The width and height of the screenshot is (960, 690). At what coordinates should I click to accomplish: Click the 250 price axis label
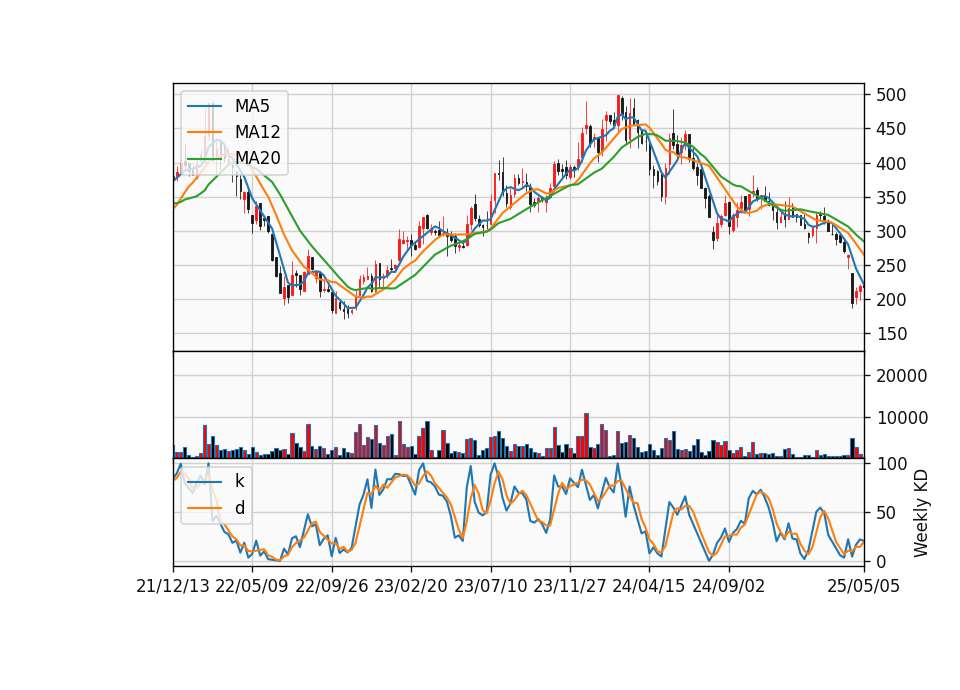[x=891, y=266]
